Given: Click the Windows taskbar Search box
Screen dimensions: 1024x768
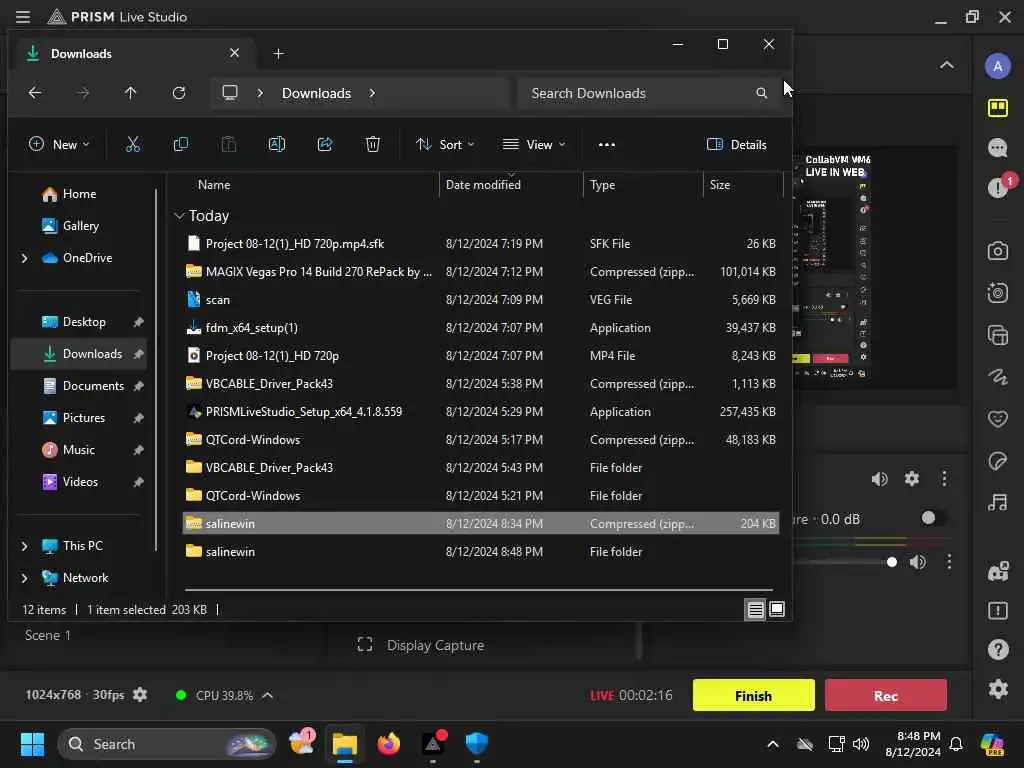Looking at the screenshot, I should click(x=167, y=744).
